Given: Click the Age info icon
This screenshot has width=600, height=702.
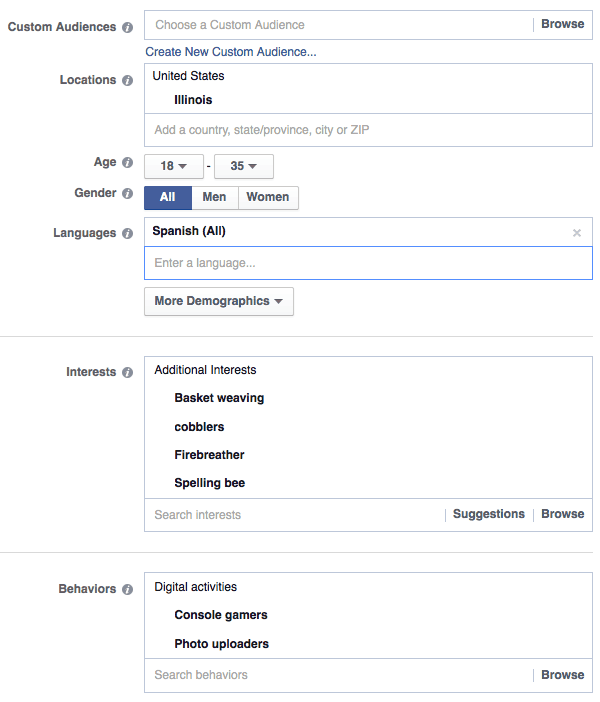Looking at the screenshot, I should 128,162.
